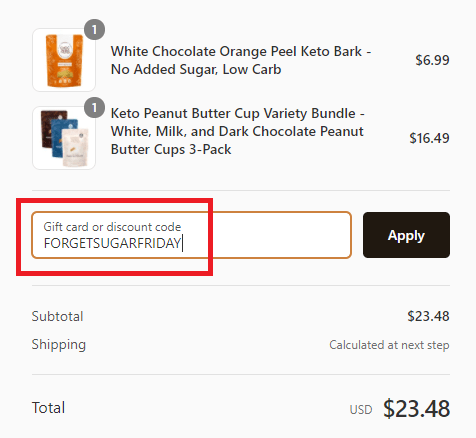Click the large $23.48 total amount
Screen dimensions: 476x438
(x=417, y=409)
